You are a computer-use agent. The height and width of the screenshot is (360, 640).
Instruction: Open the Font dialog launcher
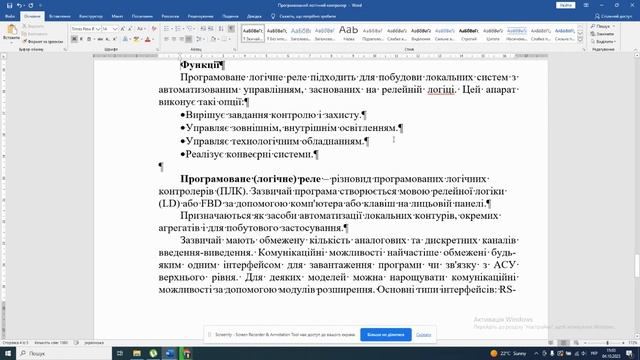(x=158, y=49)
